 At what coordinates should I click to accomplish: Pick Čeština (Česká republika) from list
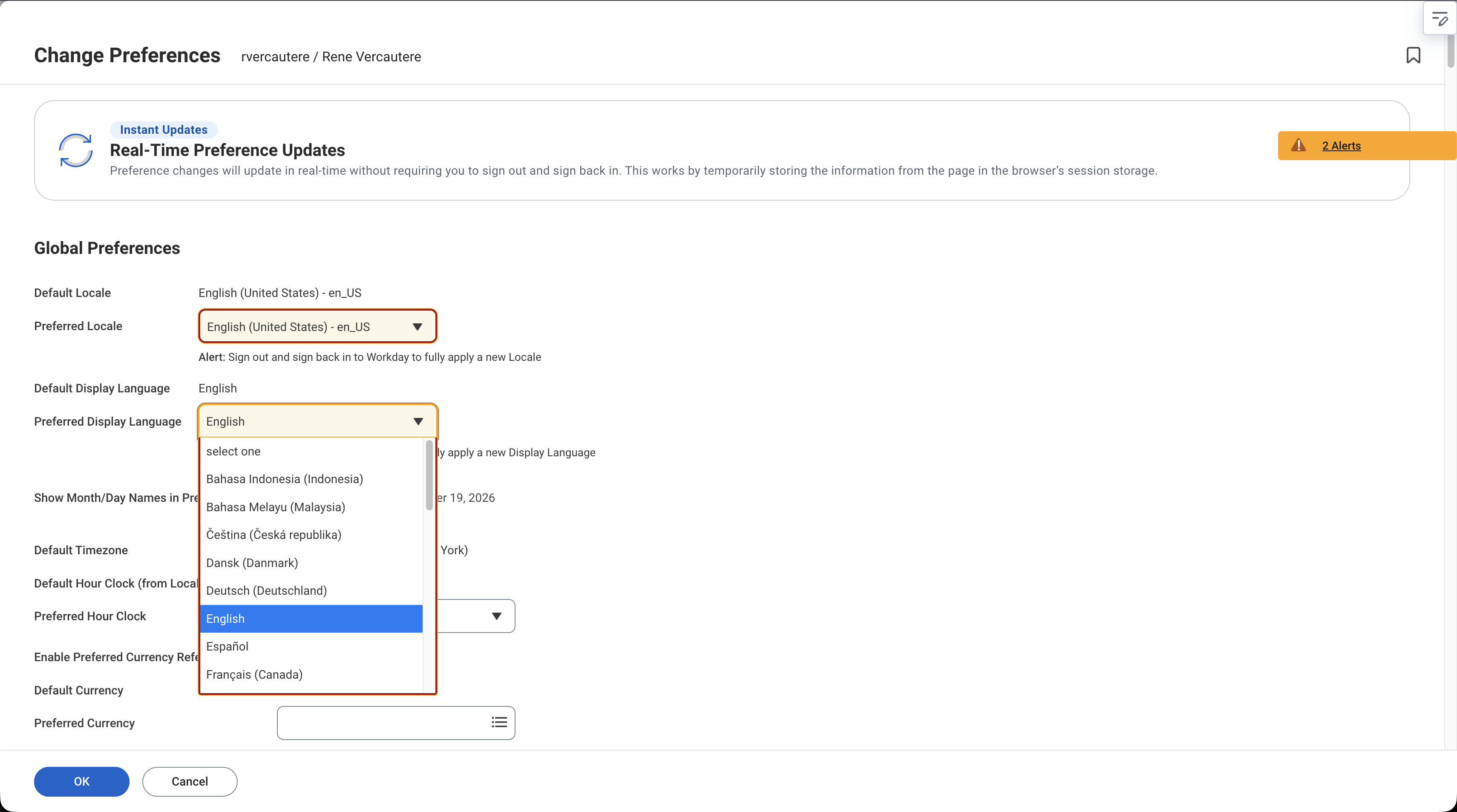(311, 535)
